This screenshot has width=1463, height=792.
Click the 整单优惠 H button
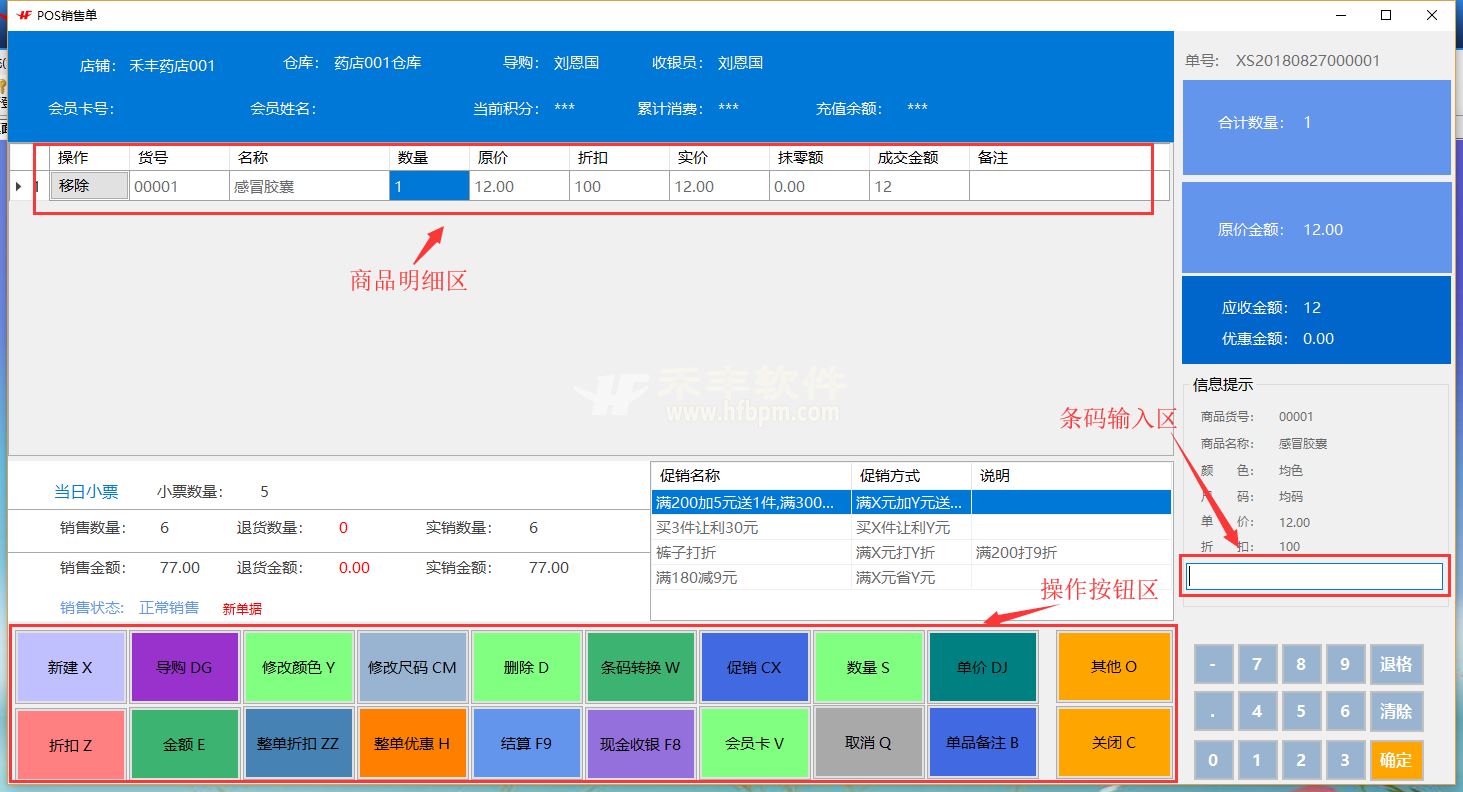pos(412,743)
